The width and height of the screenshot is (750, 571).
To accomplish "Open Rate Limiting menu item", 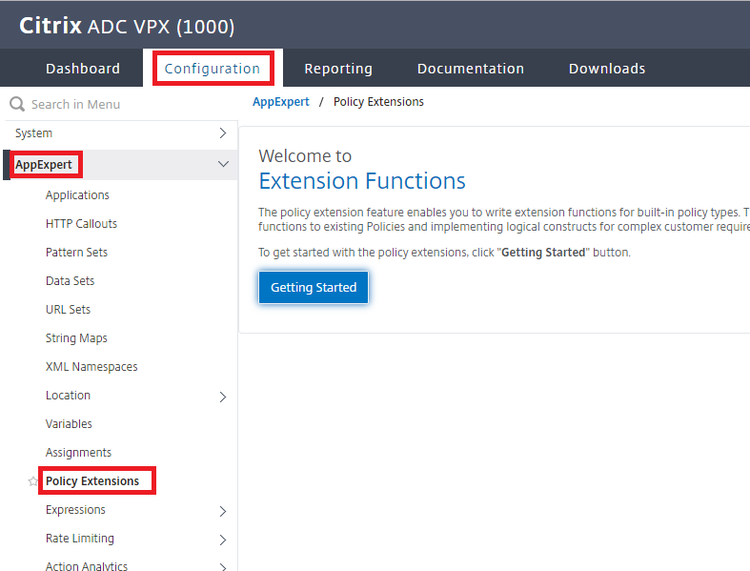I will [80, 538].
